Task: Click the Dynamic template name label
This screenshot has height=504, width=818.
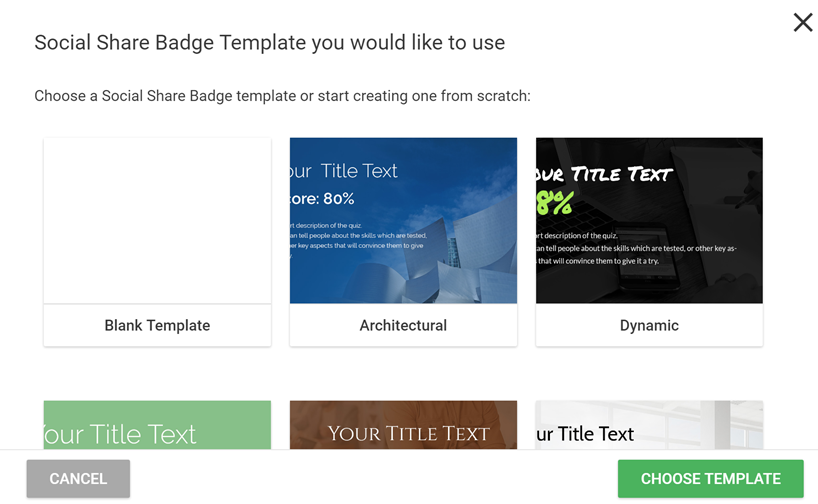Action: (649, 325)
